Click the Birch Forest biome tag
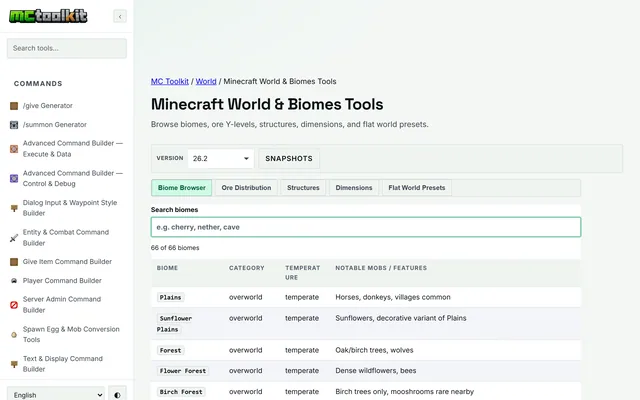The width and height of the screenshot is (640, 400). [181, 392]
